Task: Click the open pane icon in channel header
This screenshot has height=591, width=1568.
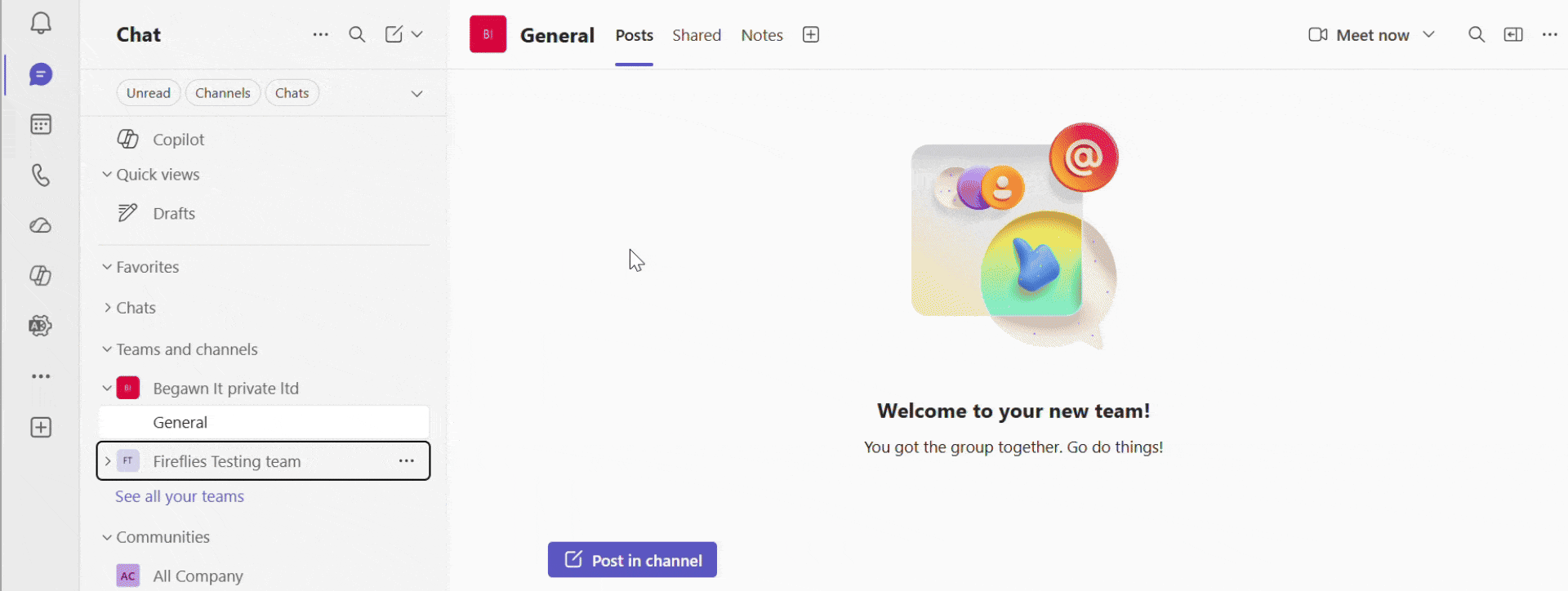Action: (1513, 34)
